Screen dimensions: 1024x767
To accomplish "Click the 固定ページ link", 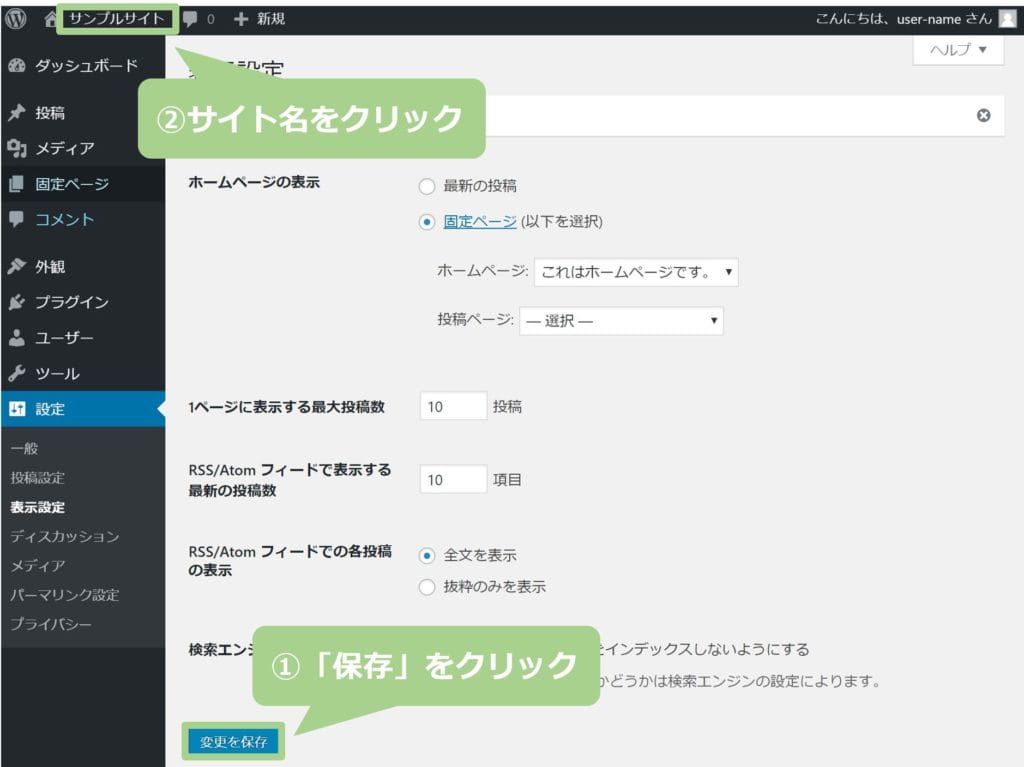I will [x=480, y=221].
